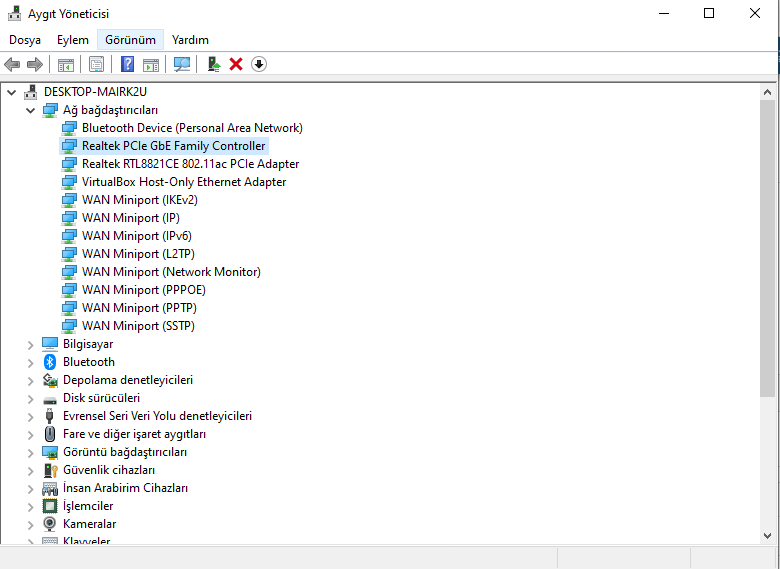Screen dimensions: 780x569
Task: Click the İşlemciler processor icon
Action: click(50, 506)
